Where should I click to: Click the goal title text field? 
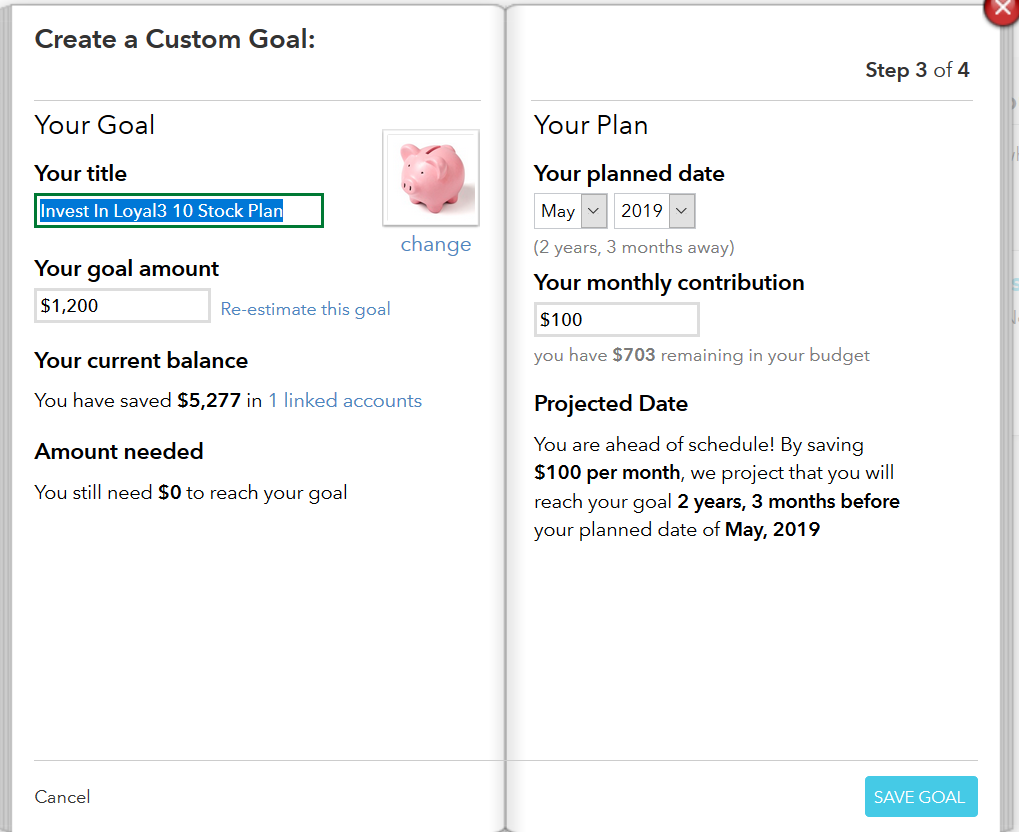tap(179, 211)
